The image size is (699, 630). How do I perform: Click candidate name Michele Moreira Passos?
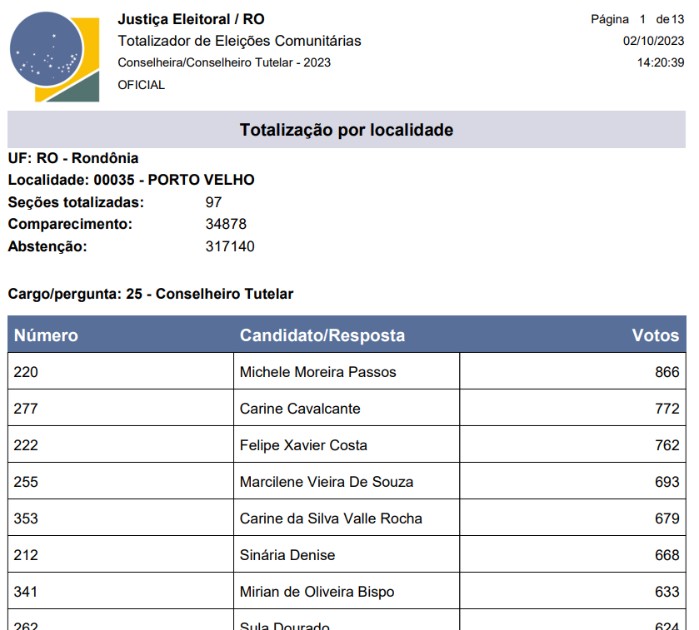318,372
